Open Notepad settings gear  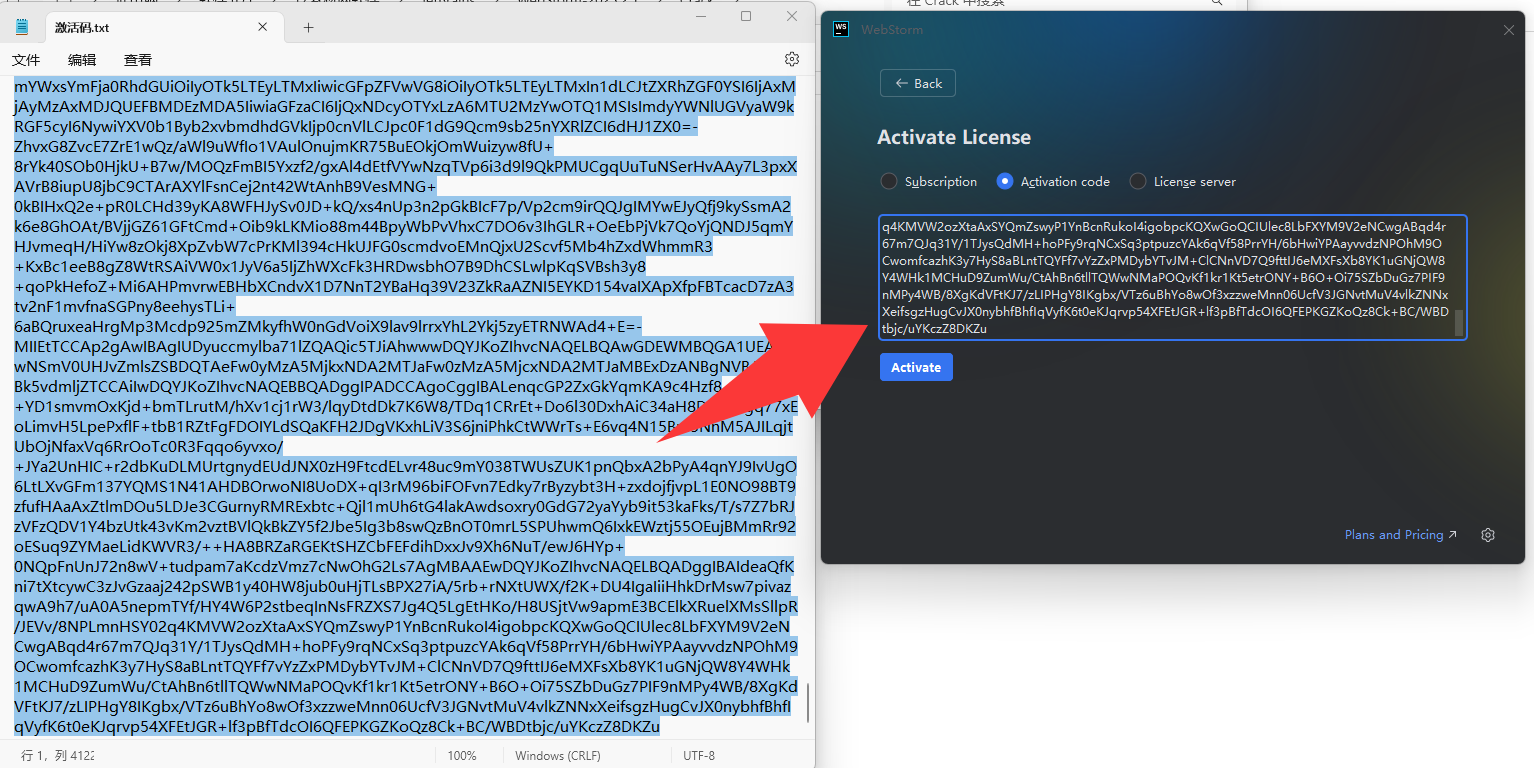point(792,59)
